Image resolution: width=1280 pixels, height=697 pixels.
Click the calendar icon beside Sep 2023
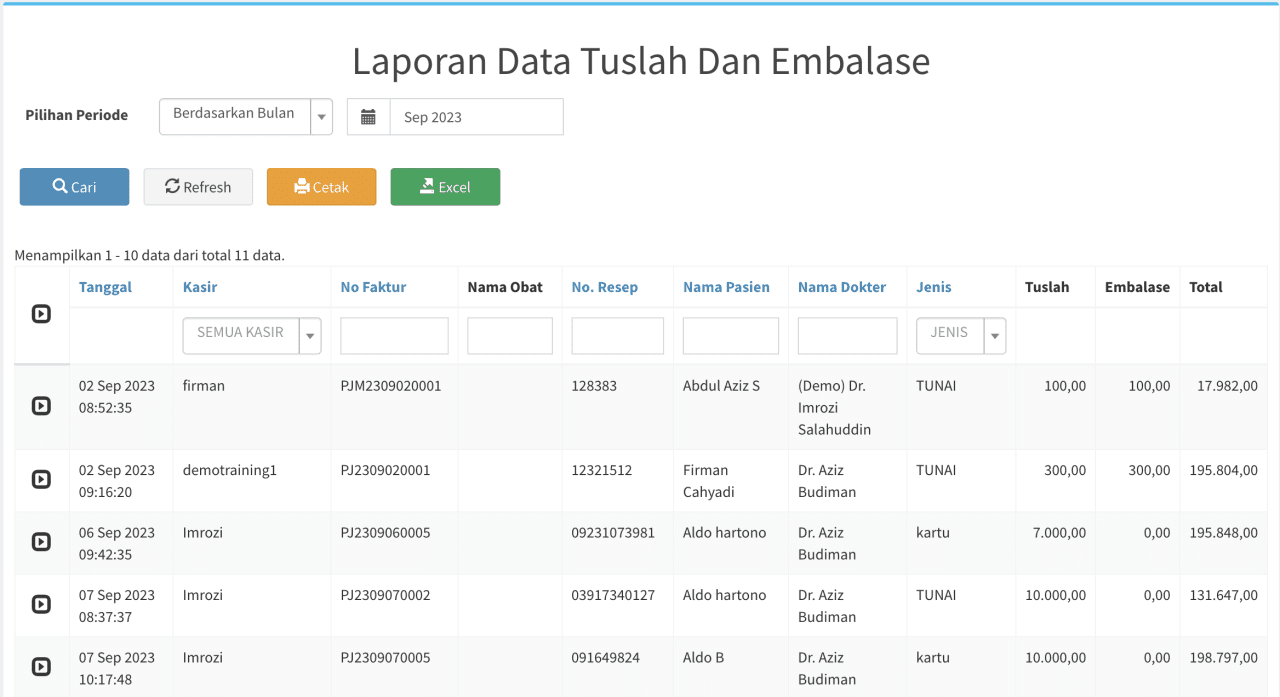[x=368, y=117]
